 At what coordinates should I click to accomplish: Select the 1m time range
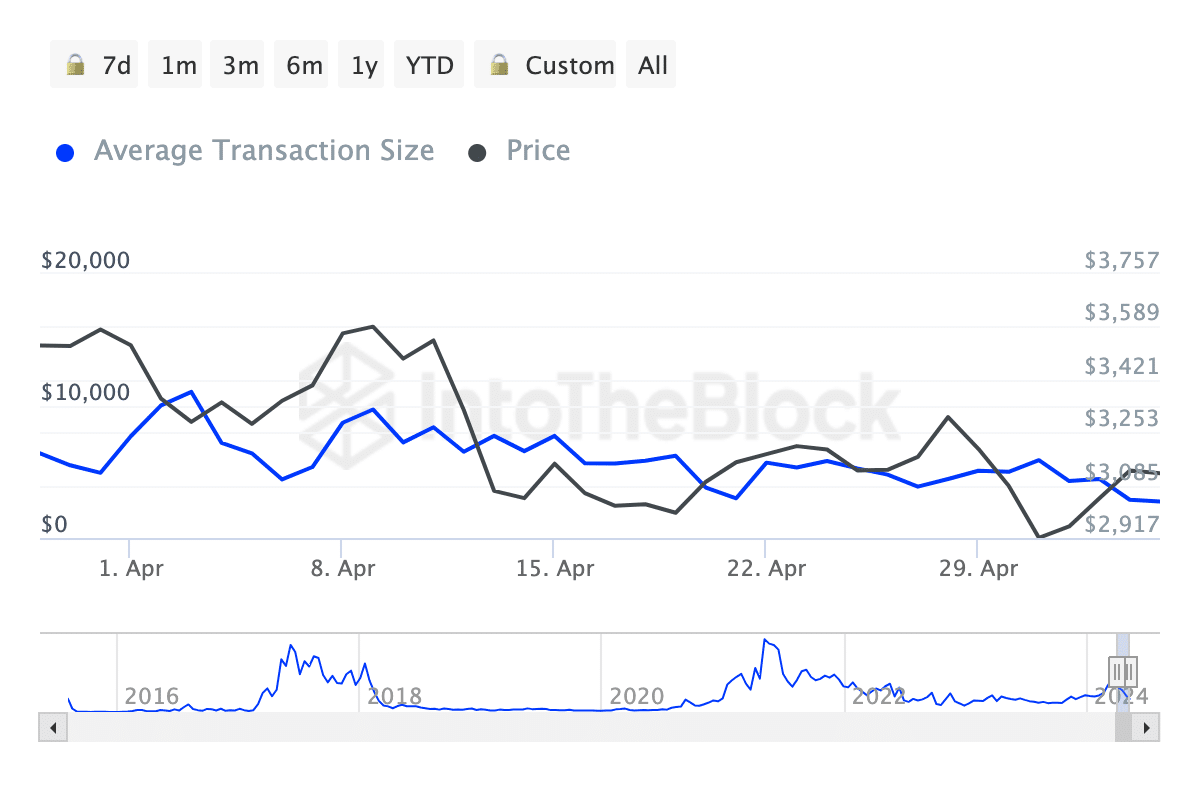[x=179, y=66]
